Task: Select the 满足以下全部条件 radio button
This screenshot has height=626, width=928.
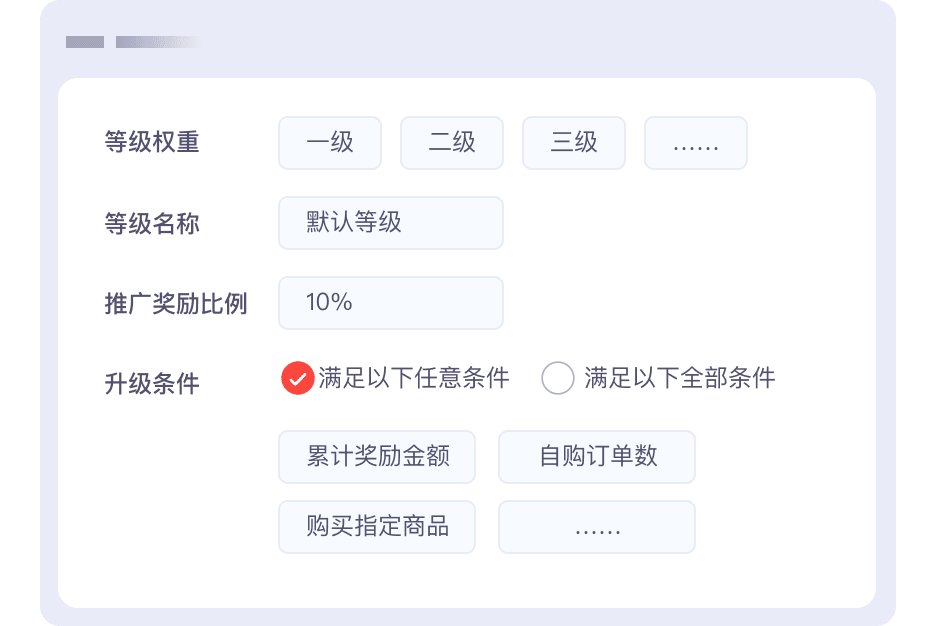Action: pos(679,378)
